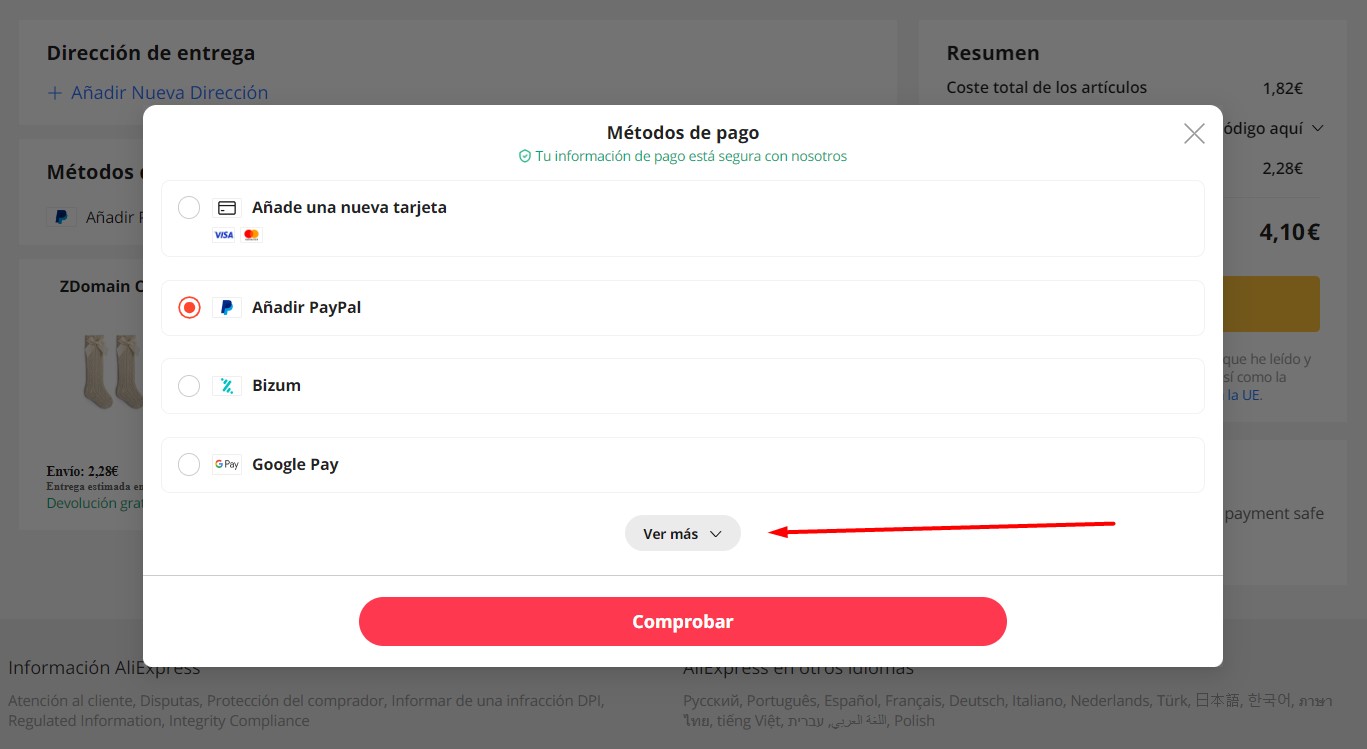Expand Ver más payment options

pyautogui.click(x=682, y=534)
